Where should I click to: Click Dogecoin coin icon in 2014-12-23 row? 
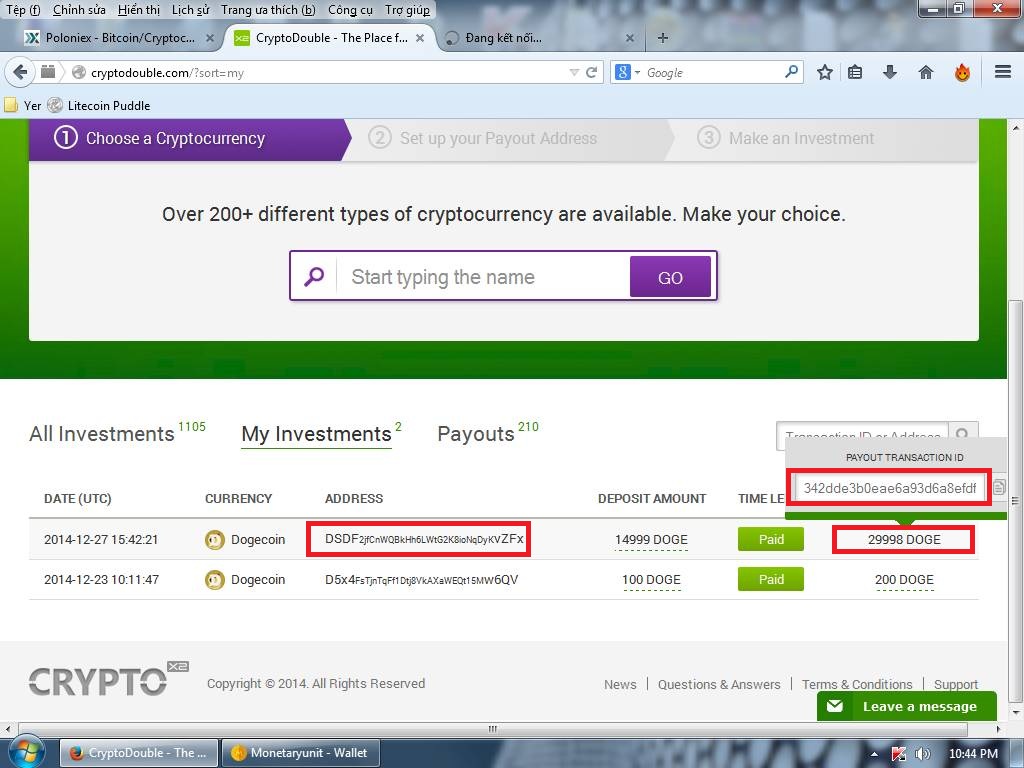pos(214,580)
